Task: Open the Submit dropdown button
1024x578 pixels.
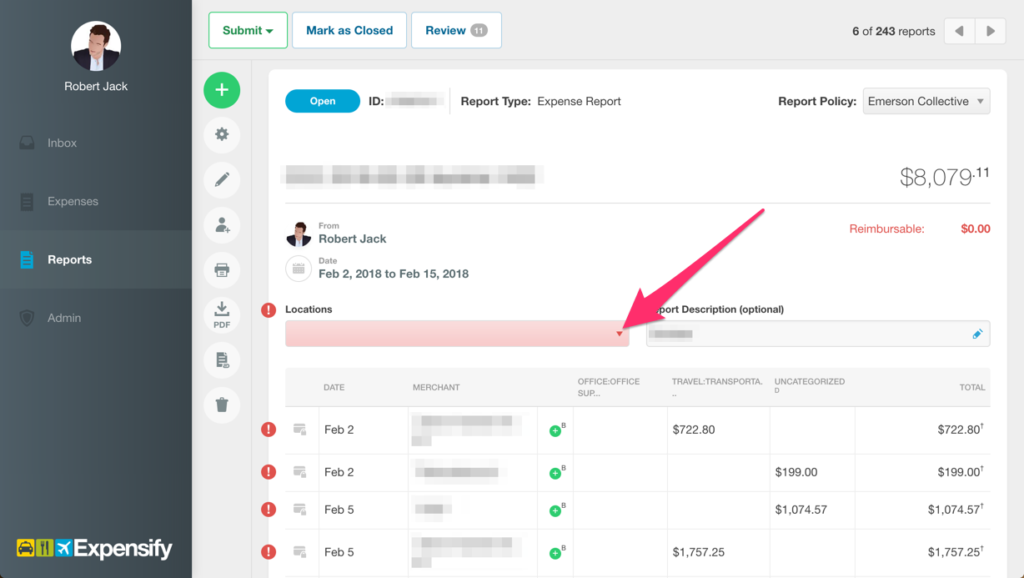Action: pos(248,30)
